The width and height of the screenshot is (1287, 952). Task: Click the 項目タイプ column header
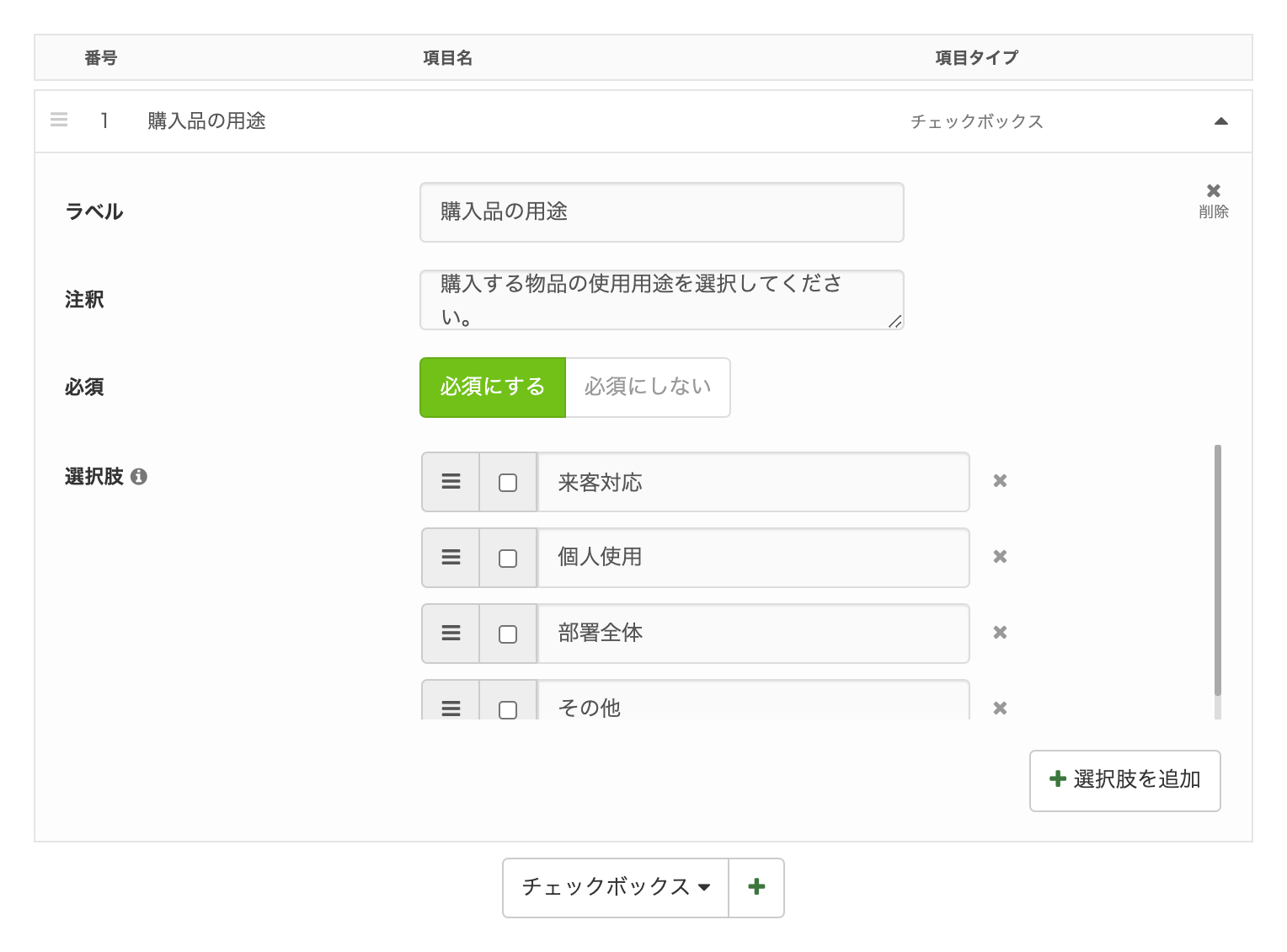tap(977, 58)
